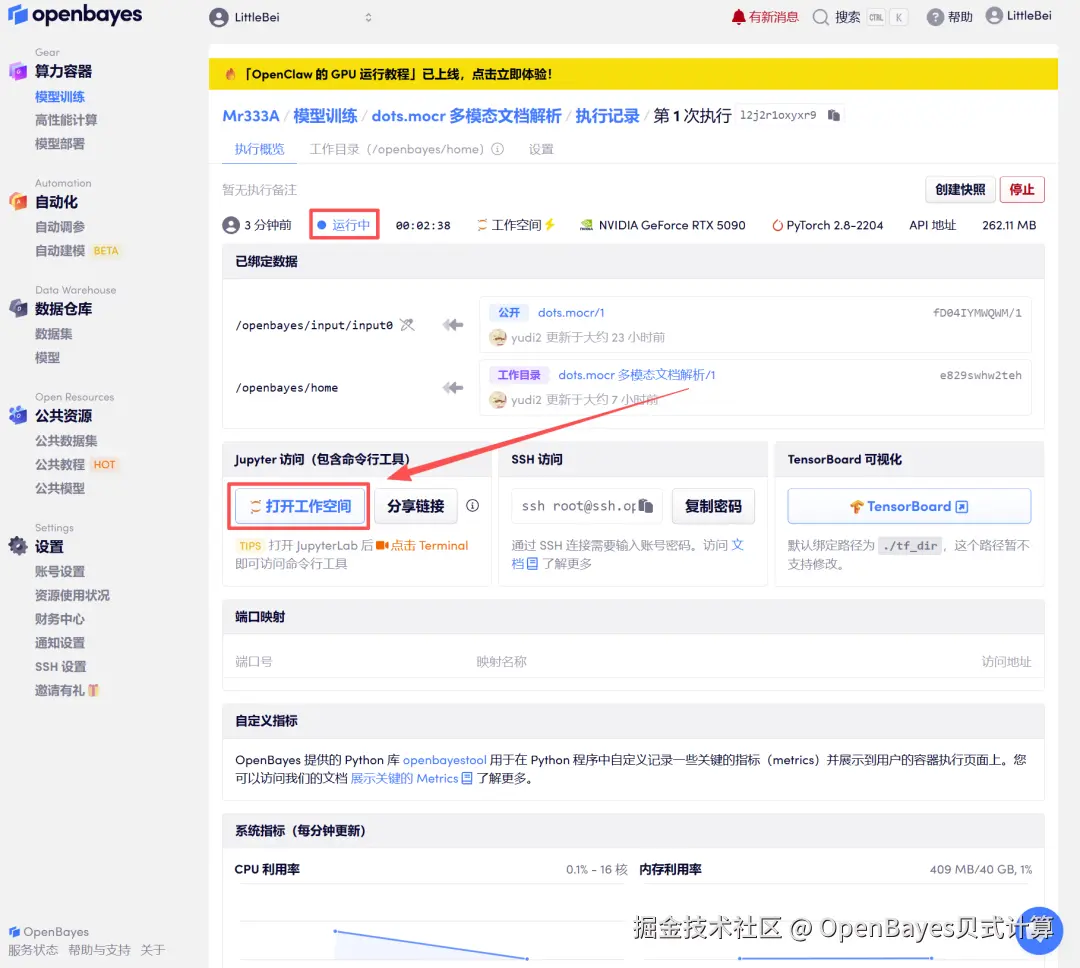Open the dots.mocr/1 dataset link
This screenshot has height=968, width=1080.
(571, 313)
